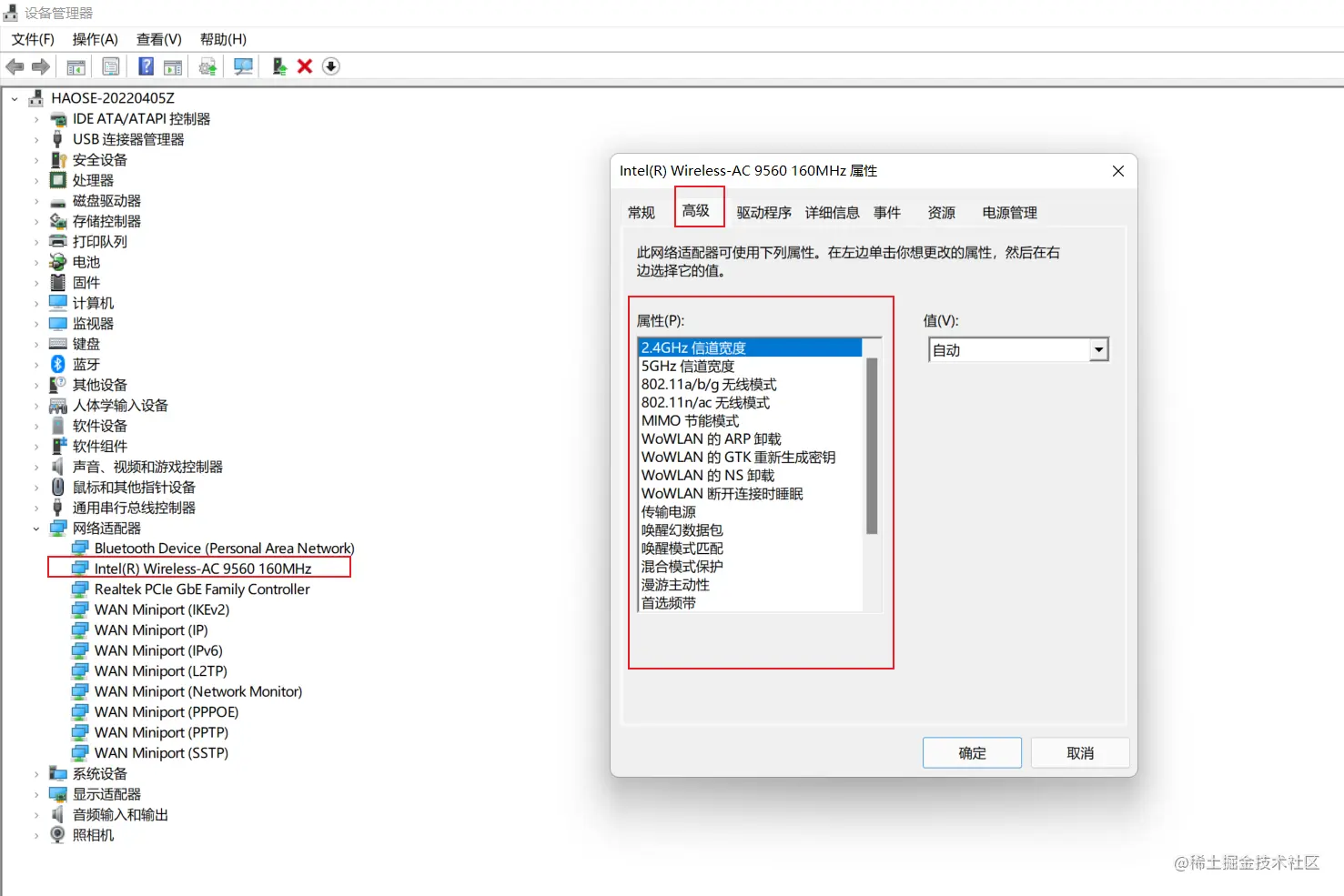This screenshot has height=896, width=1344.
Task: Click the red X Uninstall device icon
Action: pos(305,66)
